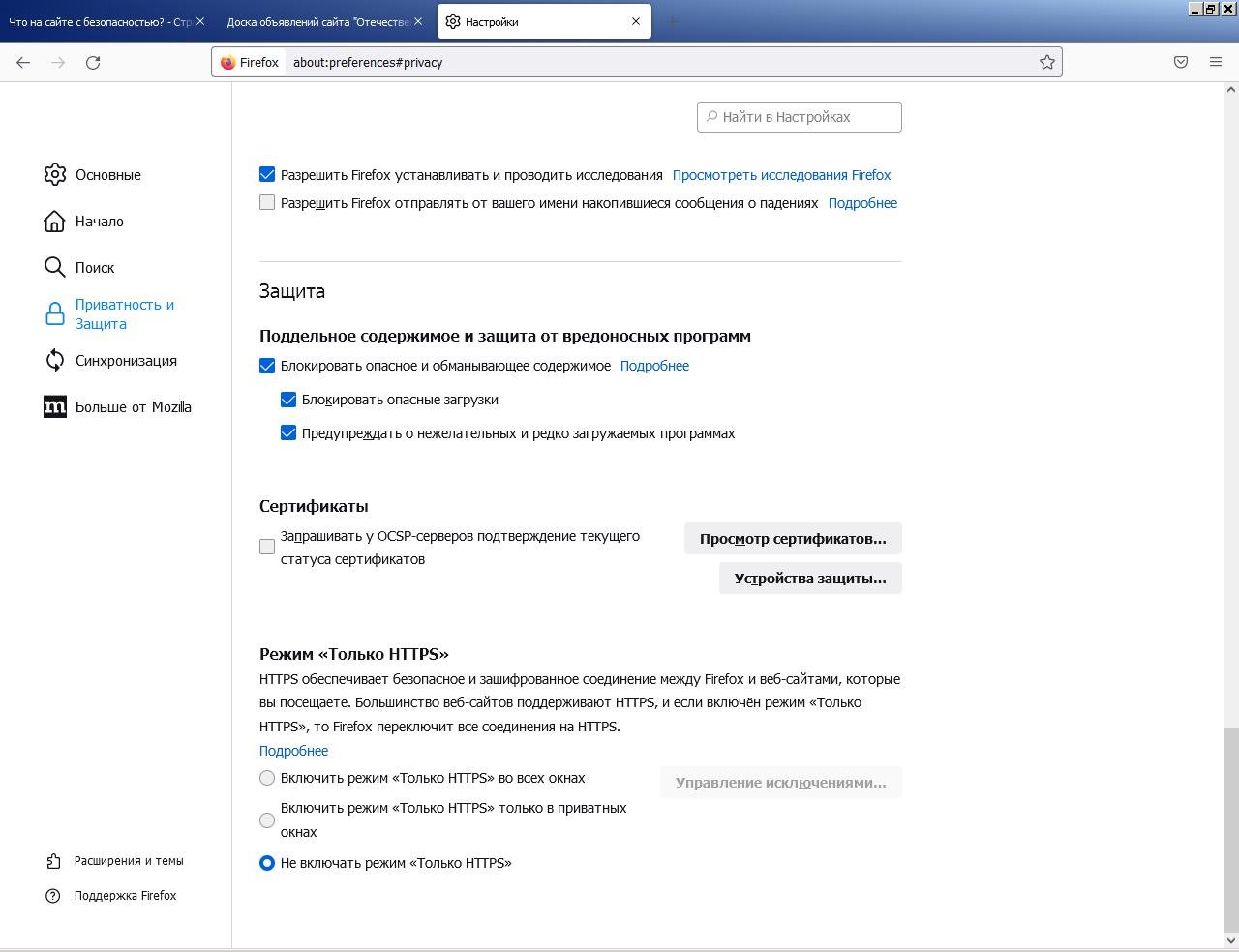Open Подробнее link about dangerous content

pos(654,366)
